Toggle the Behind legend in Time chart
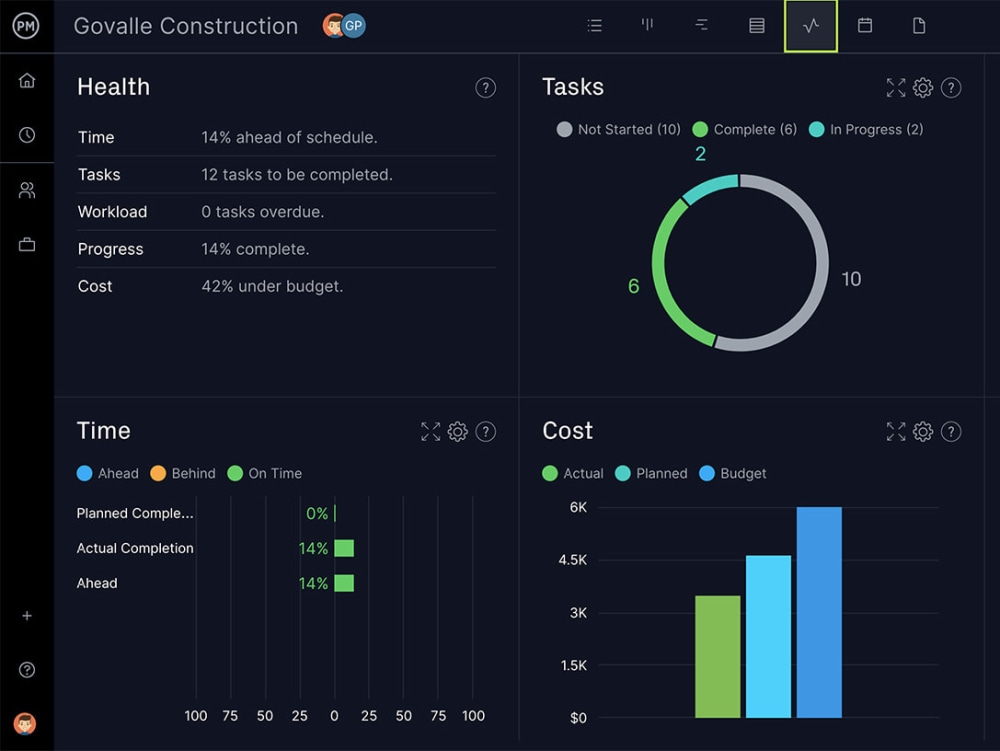This screenshot has width=1000, height=751. click(x=183, y=473)
